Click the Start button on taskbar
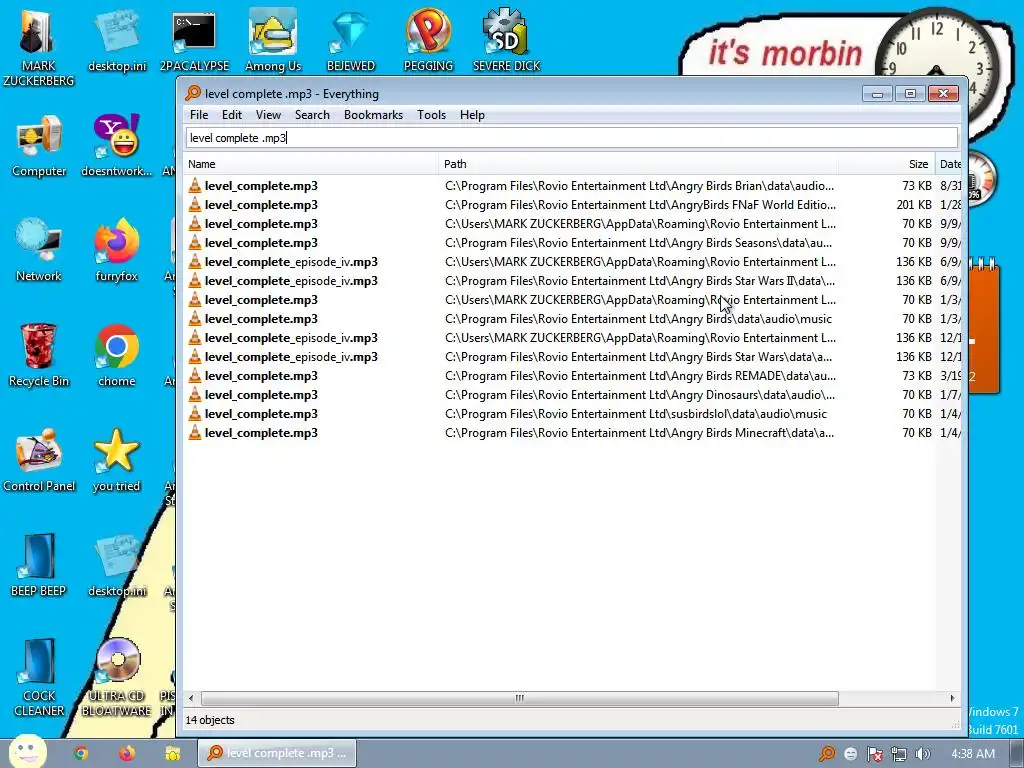Viewport: 1024px width, 768px height. click(27, 752)
